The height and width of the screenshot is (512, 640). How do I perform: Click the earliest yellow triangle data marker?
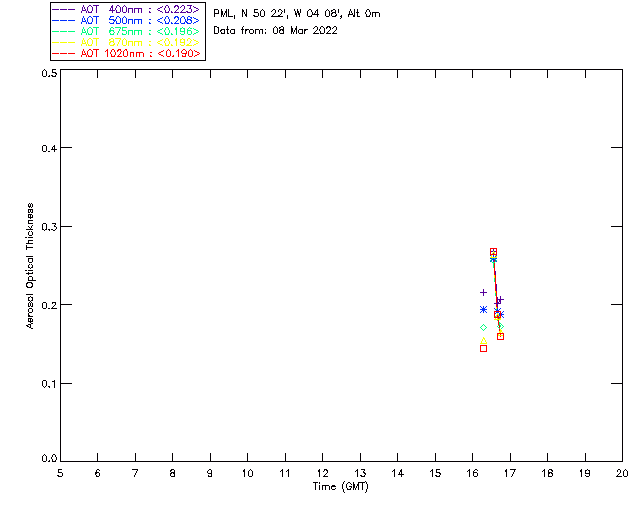click(483, 341)
